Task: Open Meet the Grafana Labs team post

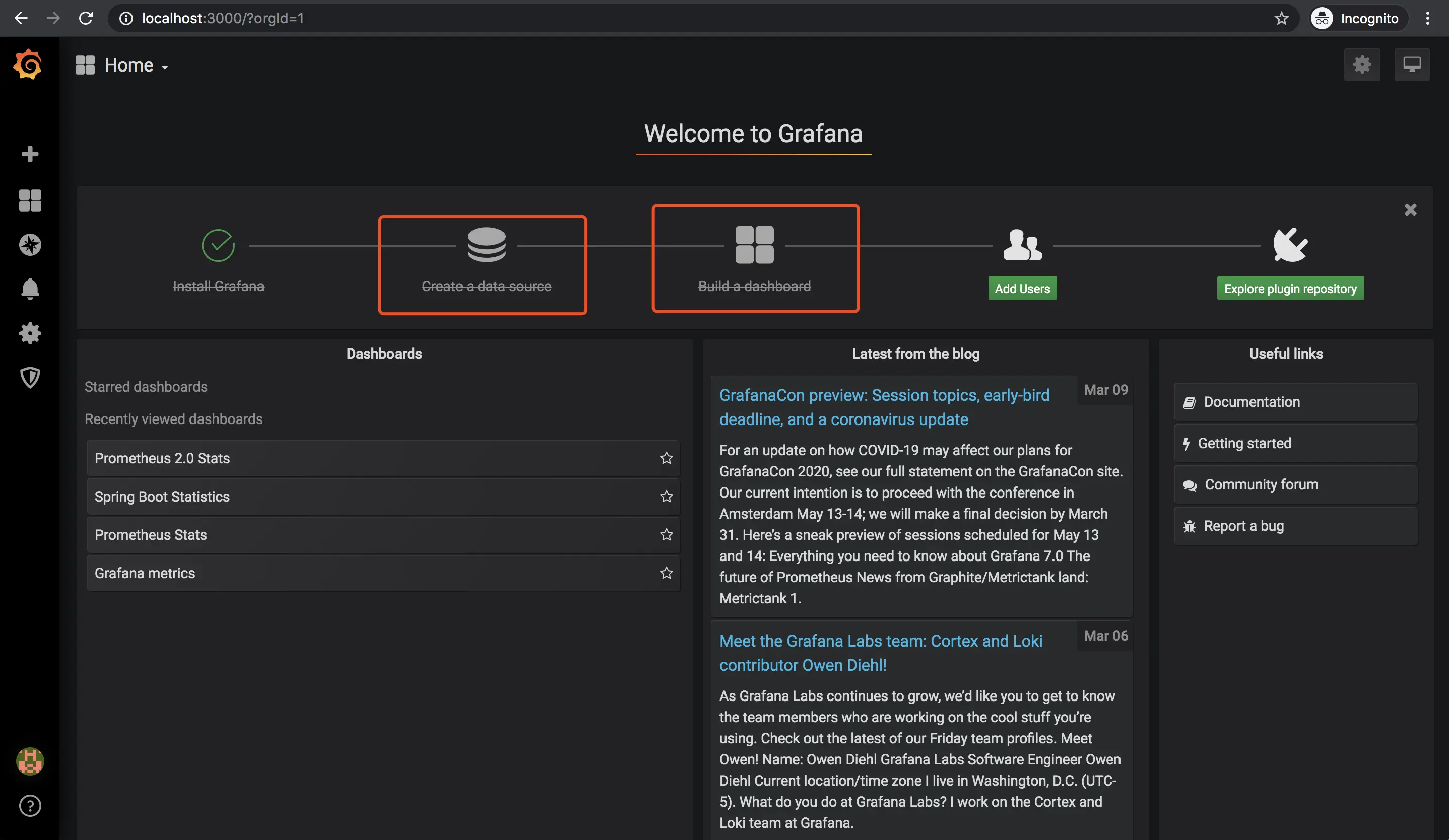Action: point(881,653)
